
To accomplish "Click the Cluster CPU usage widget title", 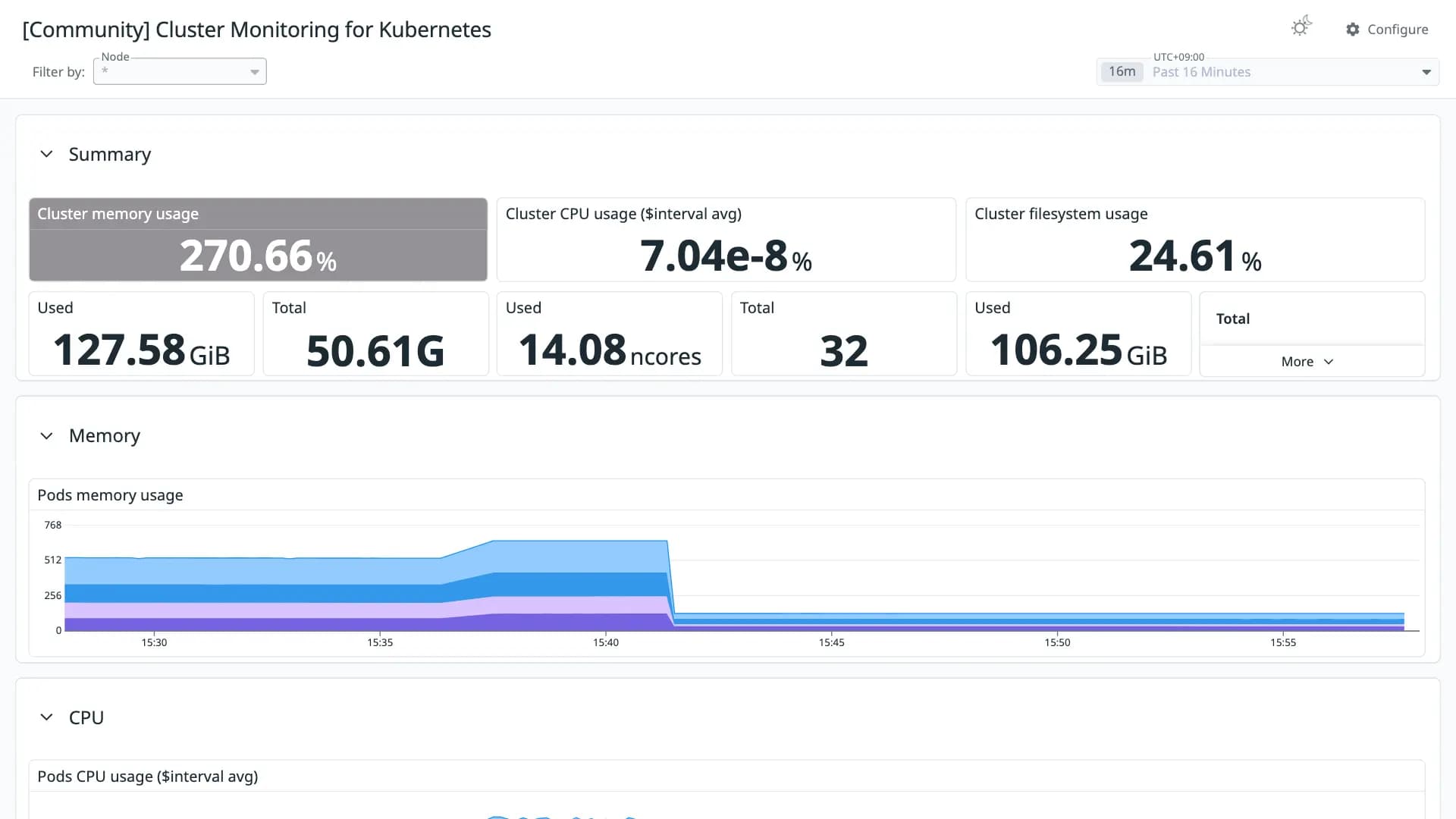I will tap(623, 214).
